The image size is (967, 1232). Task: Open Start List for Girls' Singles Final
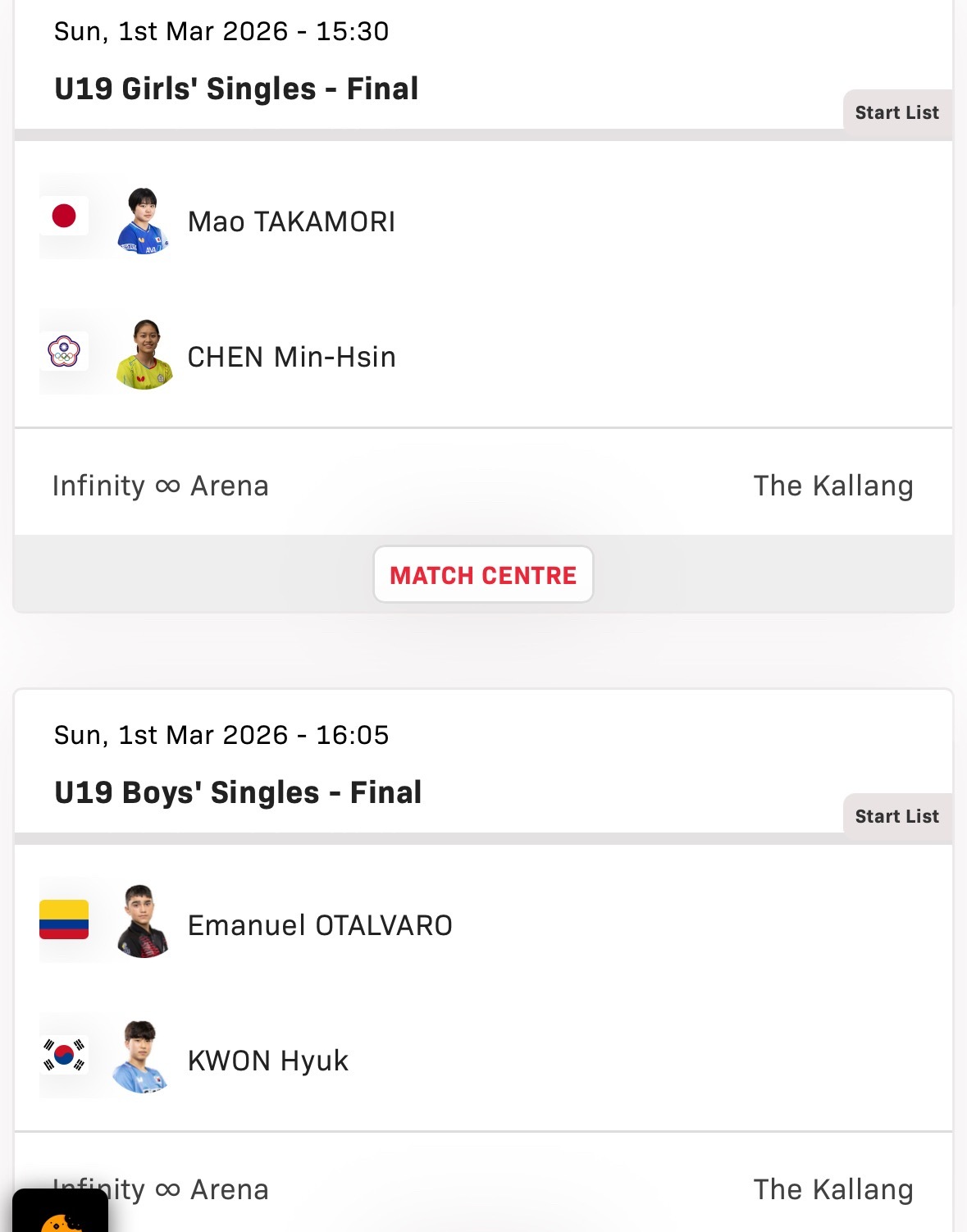pos(897,112)
